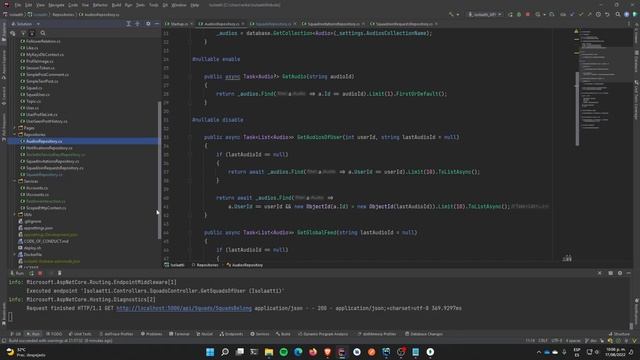Open Endpoints tool window
The height and width of the screenshot is (360, 640).
point(231,334)
